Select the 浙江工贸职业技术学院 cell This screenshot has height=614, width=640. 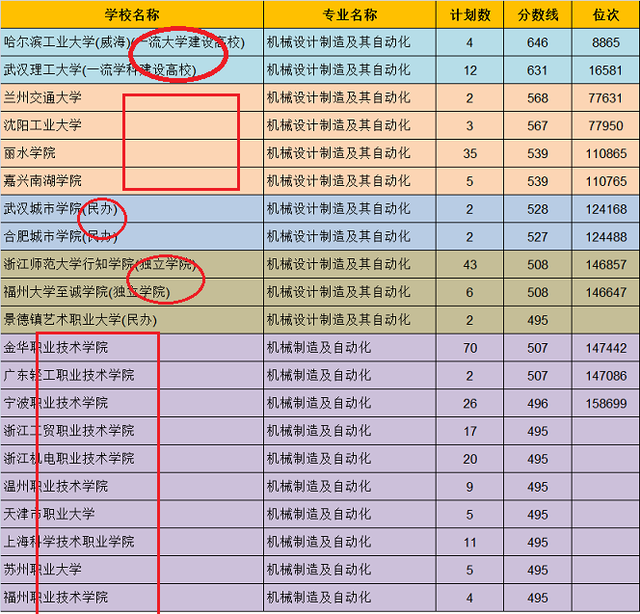[x=132, y=431]
